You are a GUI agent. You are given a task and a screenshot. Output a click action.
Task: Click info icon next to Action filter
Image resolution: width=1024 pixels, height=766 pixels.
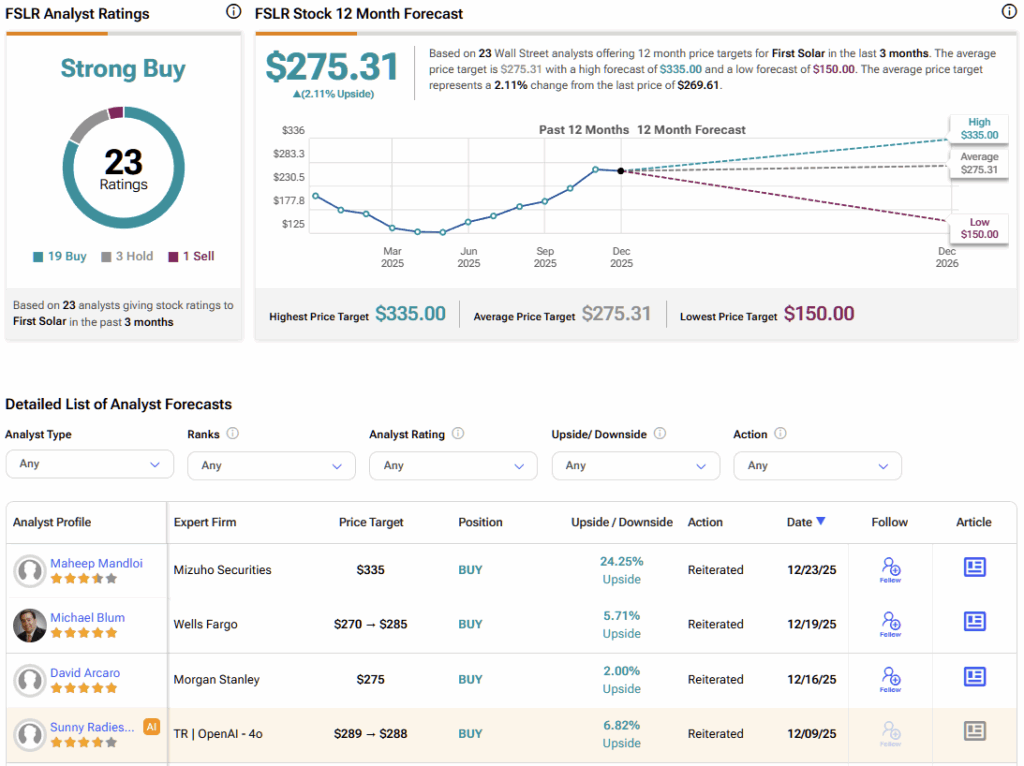(780, 434)
